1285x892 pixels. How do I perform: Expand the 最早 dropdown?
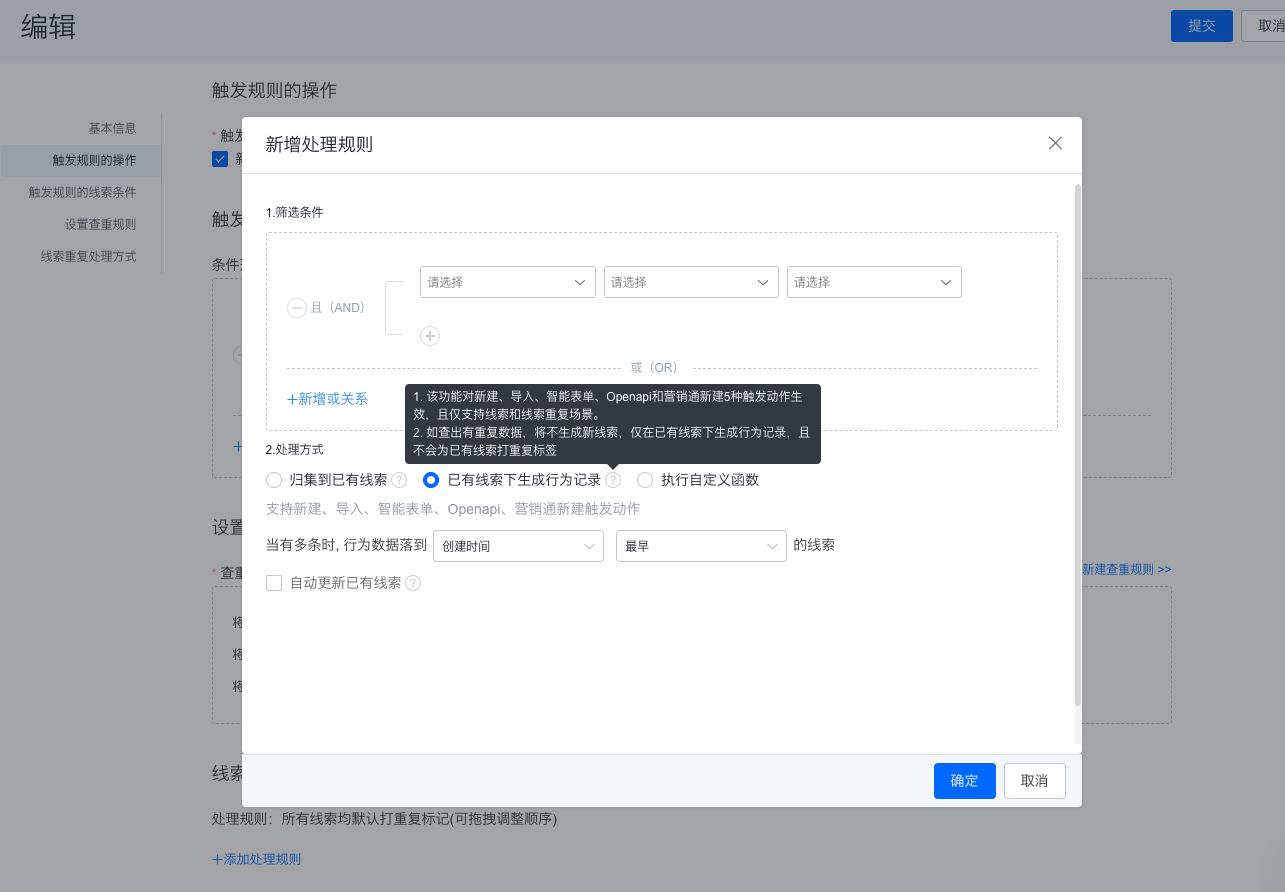(700, 546)
